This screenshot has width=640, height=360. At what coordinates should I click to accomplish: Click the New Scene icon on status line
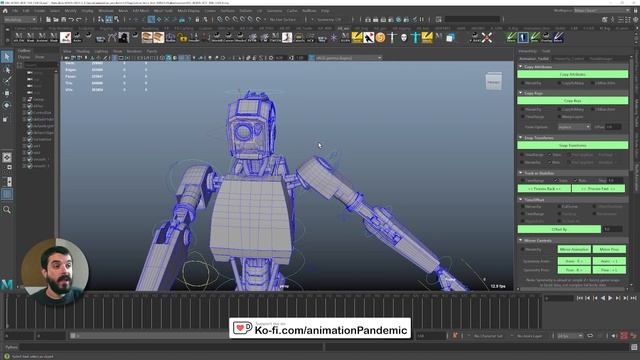pyautogui.click(x=48, y=19)
